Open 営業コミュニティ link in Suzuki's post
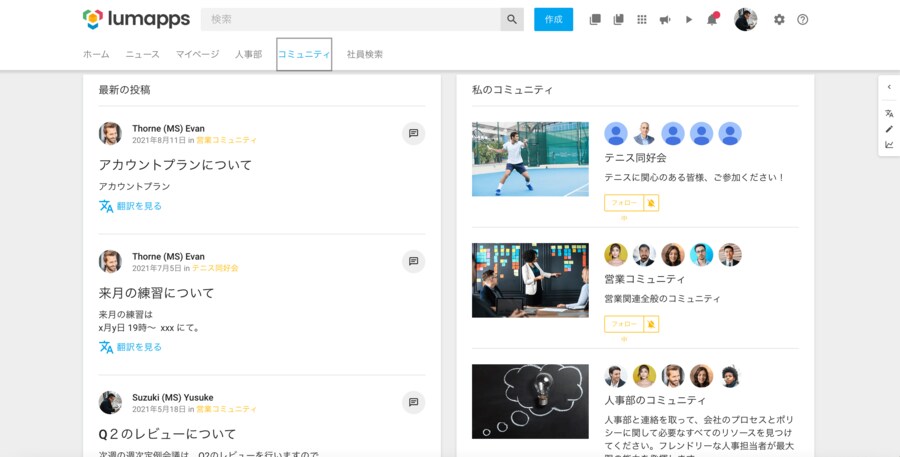This screenshot has height=457, width=900. tap(227, 409)
